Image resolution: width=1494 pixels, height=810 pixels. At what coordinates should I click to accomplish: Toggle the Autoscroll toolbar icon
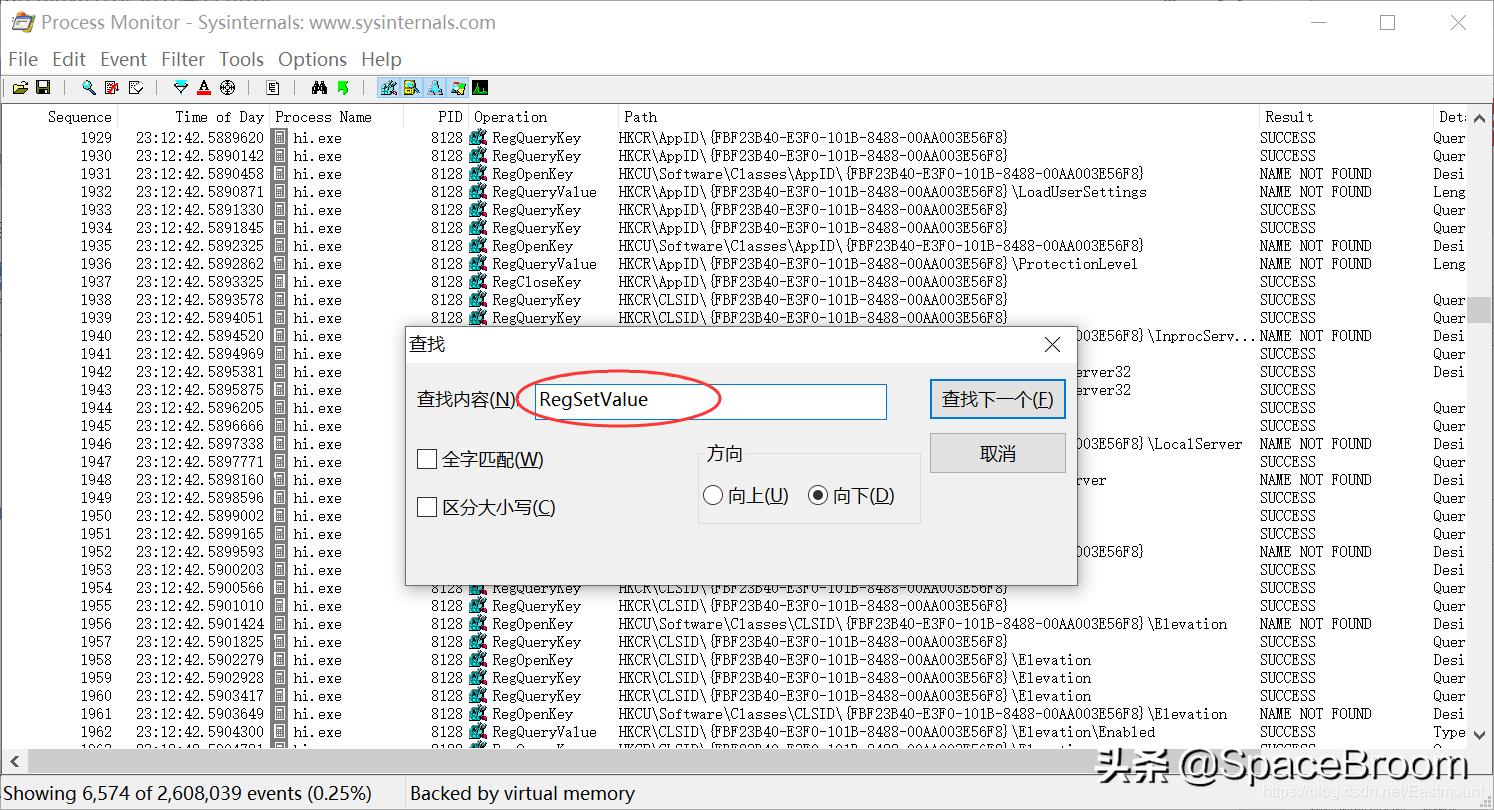coord(112,88)
